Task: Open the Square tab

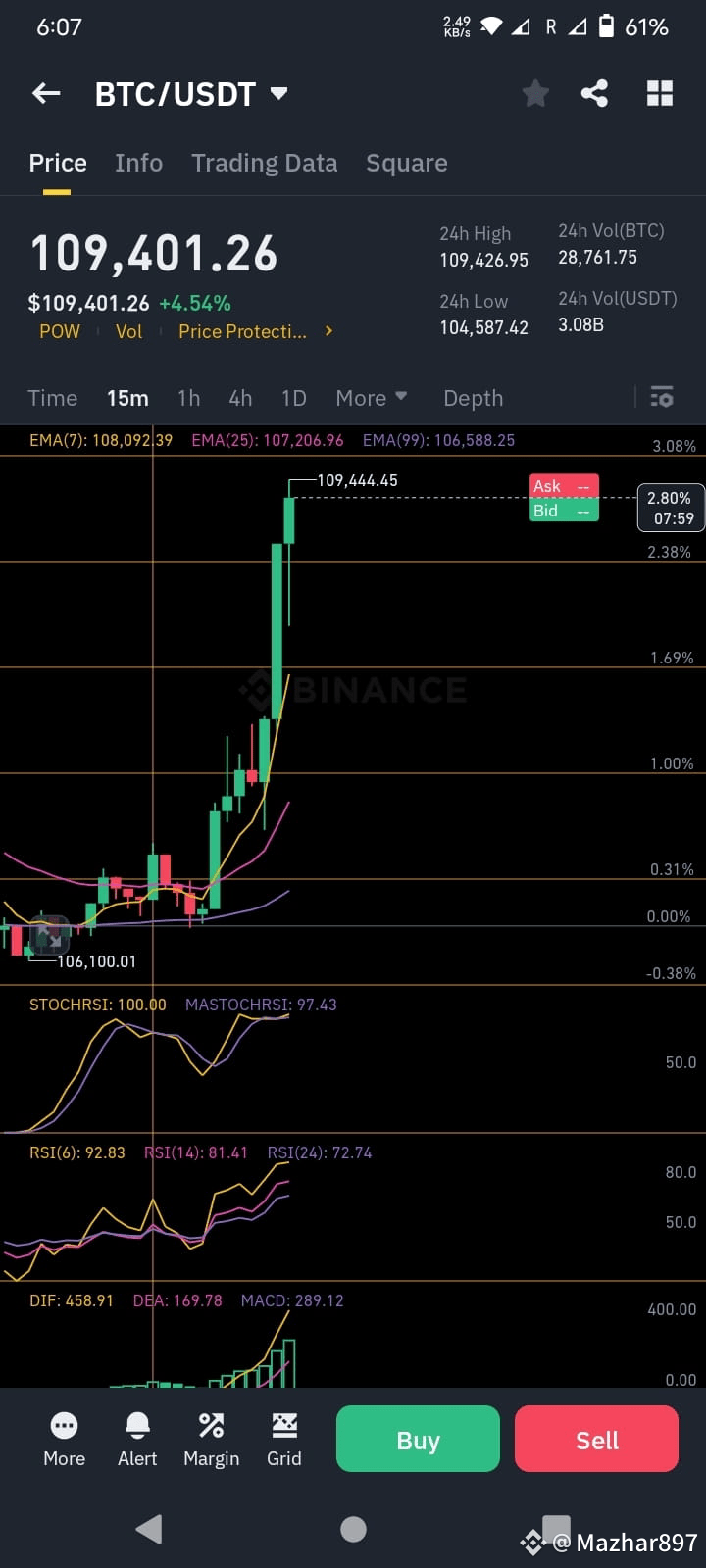Action: pyautogui.click(x=406, y=163)
